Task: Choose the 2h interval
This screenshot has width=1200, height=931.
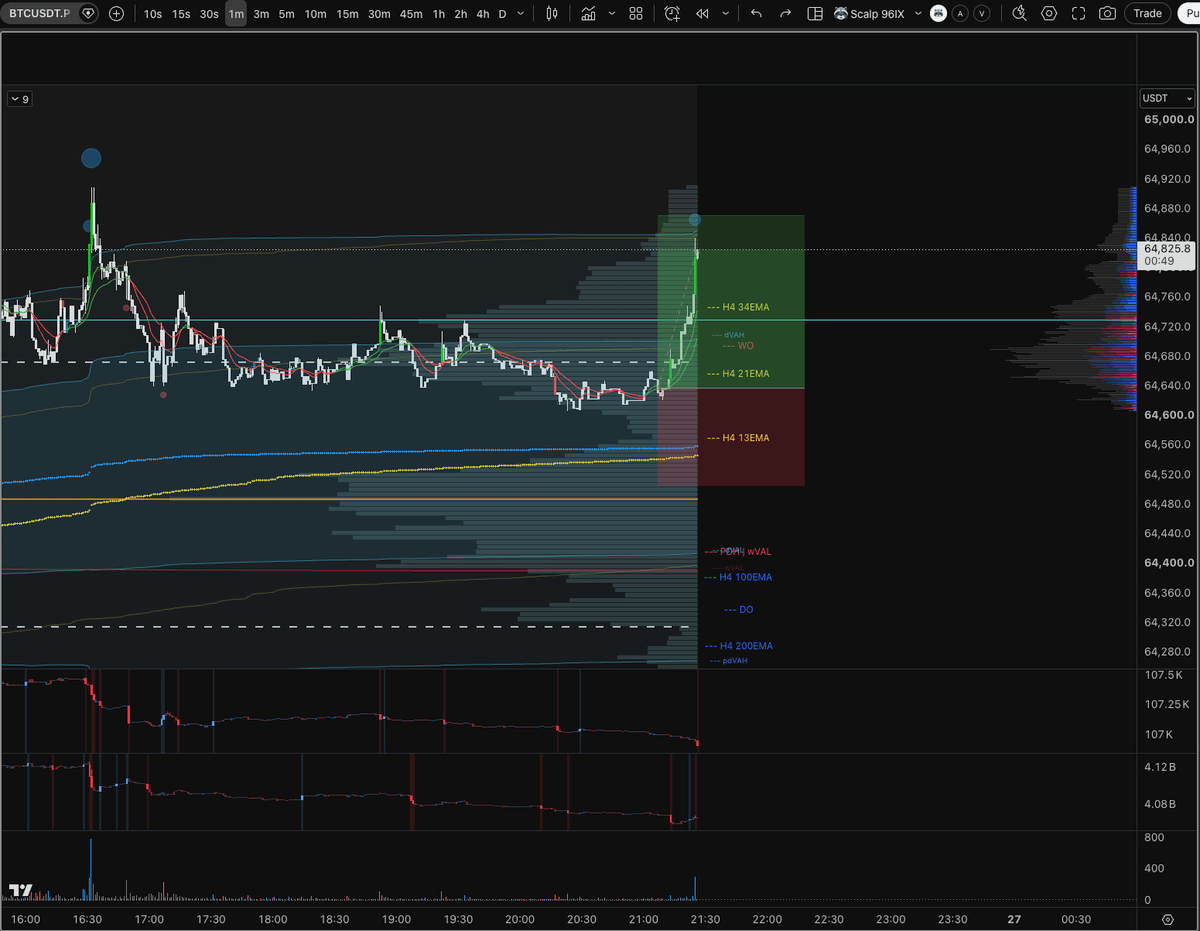Action: (x=461, y=14)
